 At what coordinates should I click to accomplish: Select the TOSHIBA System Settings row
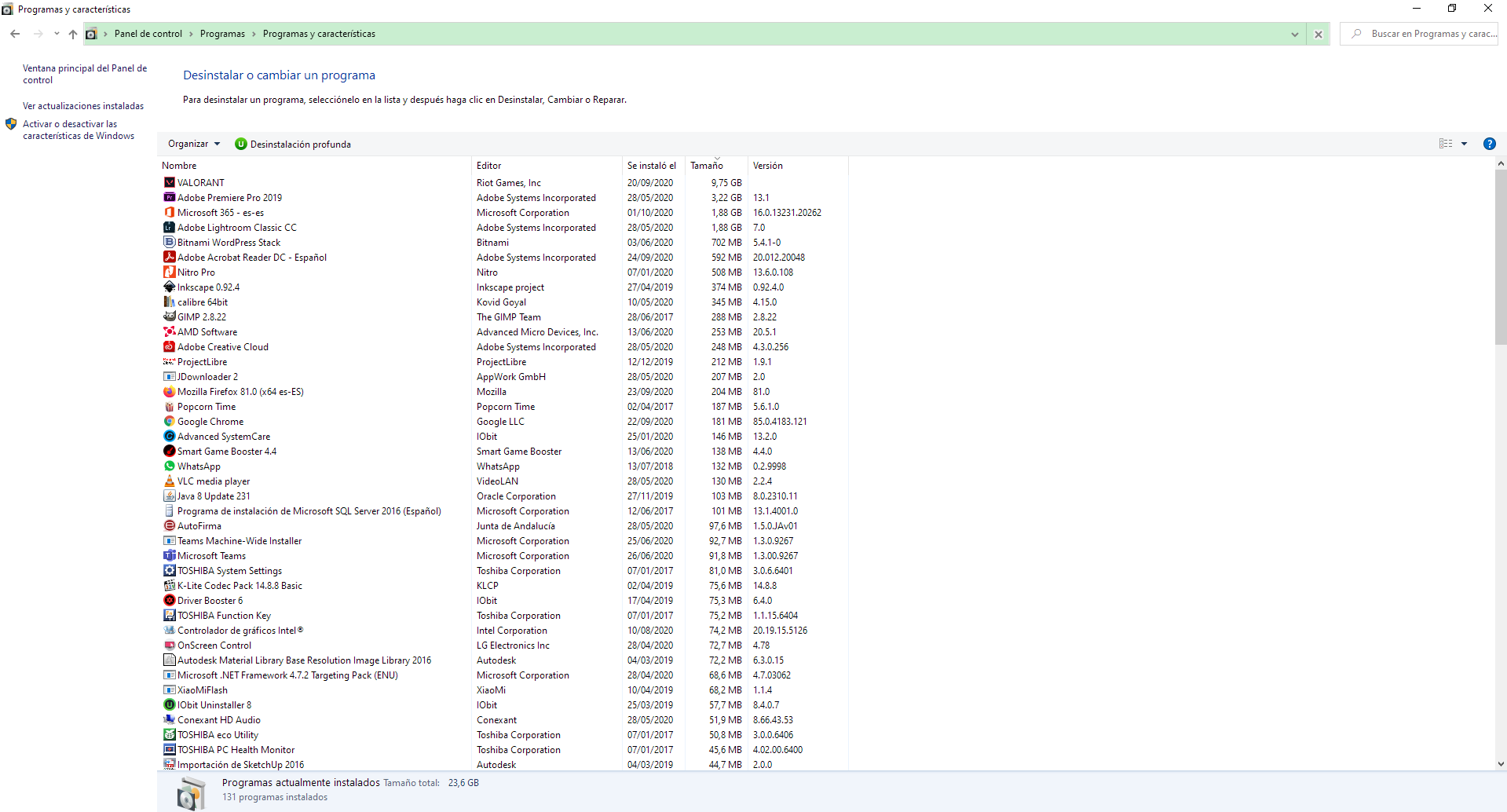(503, 570)
